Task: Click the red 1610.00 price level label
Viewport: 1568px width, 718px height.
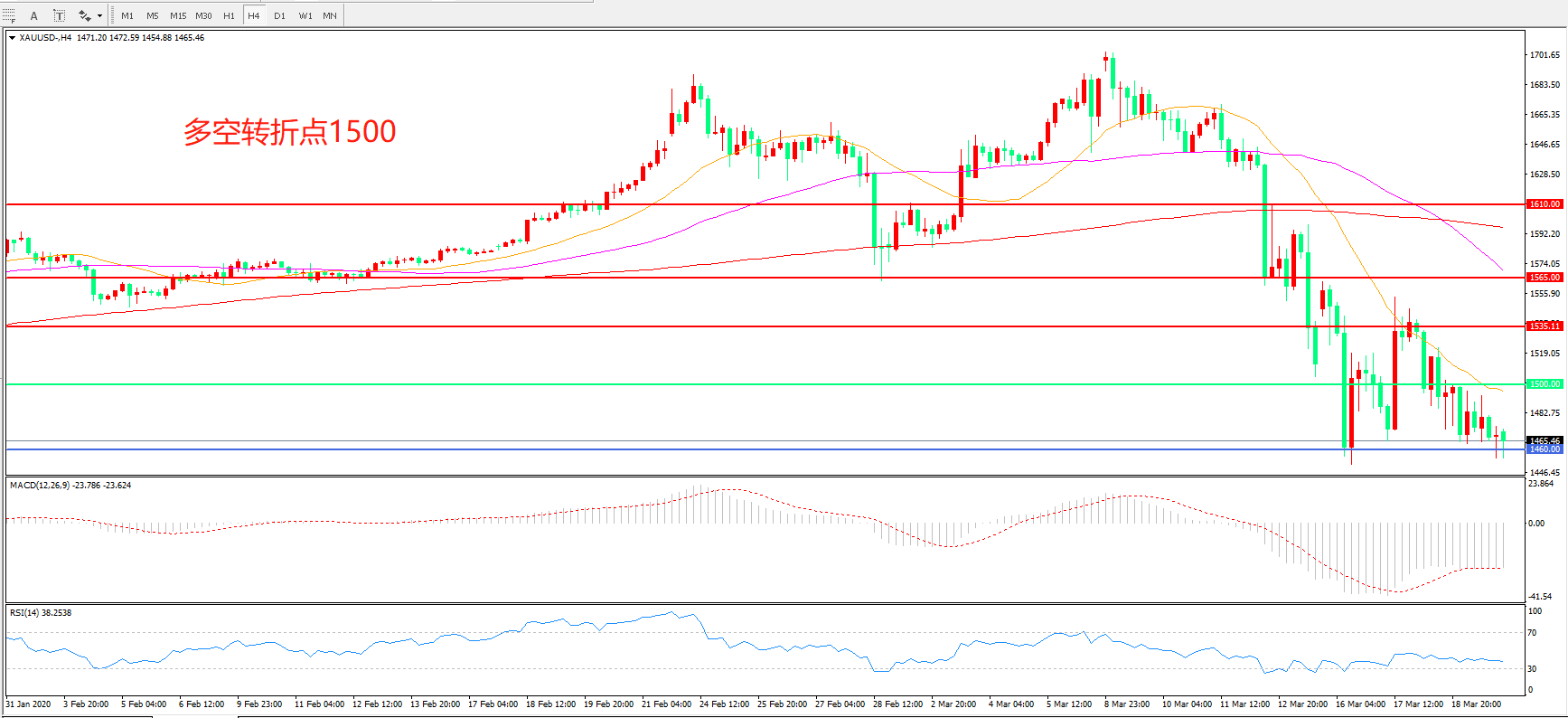Action: point(1544,204)
